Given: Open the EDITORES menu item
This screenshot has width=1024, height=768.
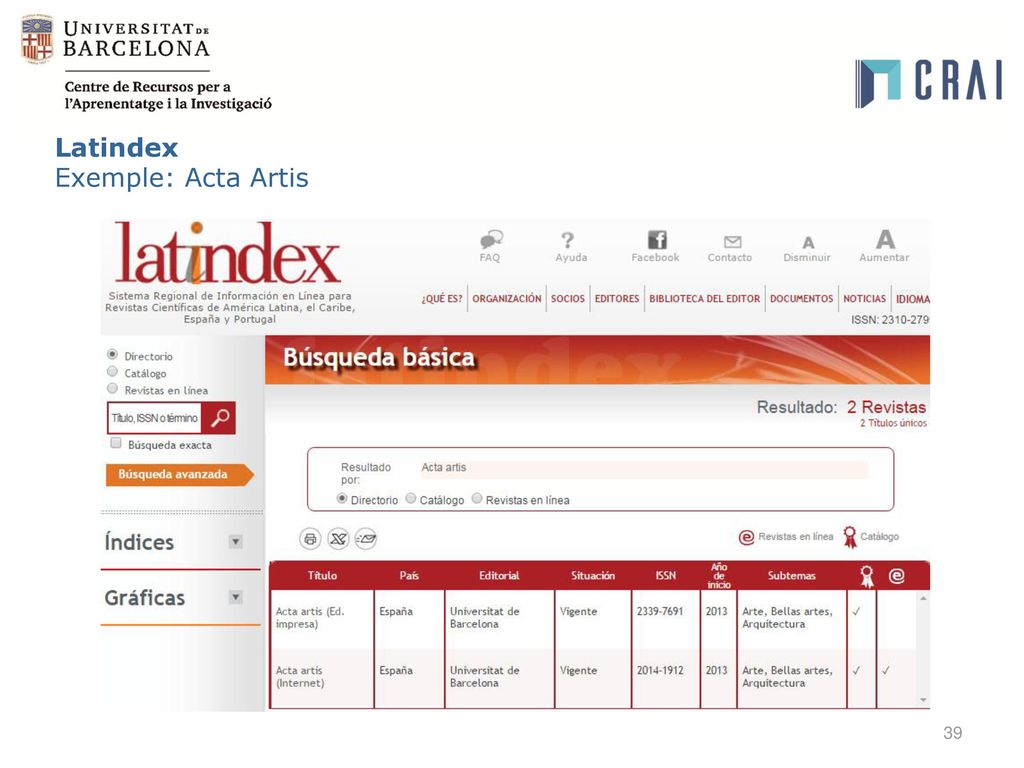Looking at the screenshot, I should [616, 298].
